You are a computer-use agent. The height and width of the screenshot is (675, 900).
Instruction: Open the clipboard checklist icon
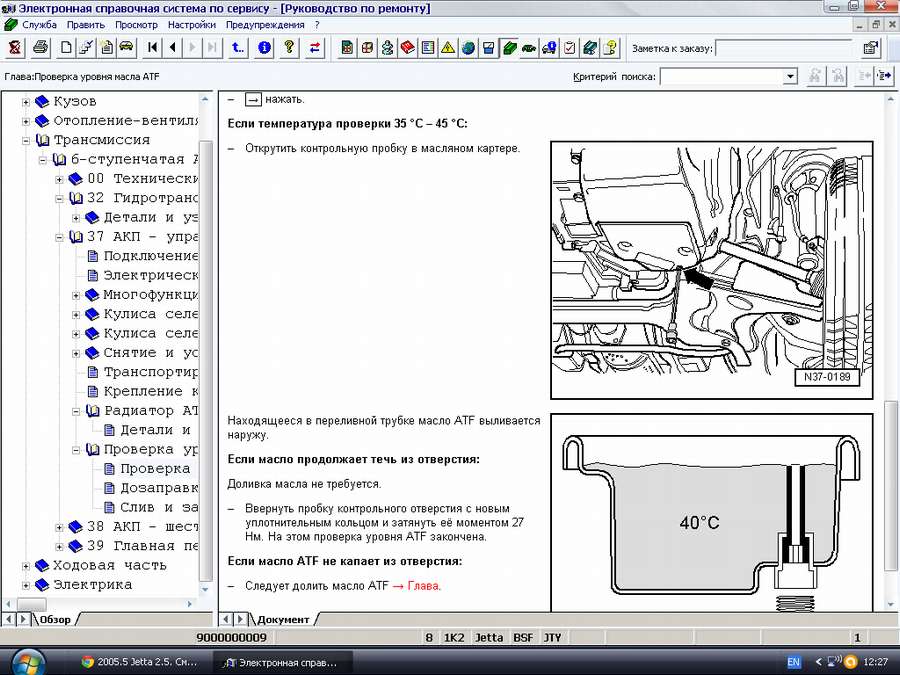[x=569, y=48]
